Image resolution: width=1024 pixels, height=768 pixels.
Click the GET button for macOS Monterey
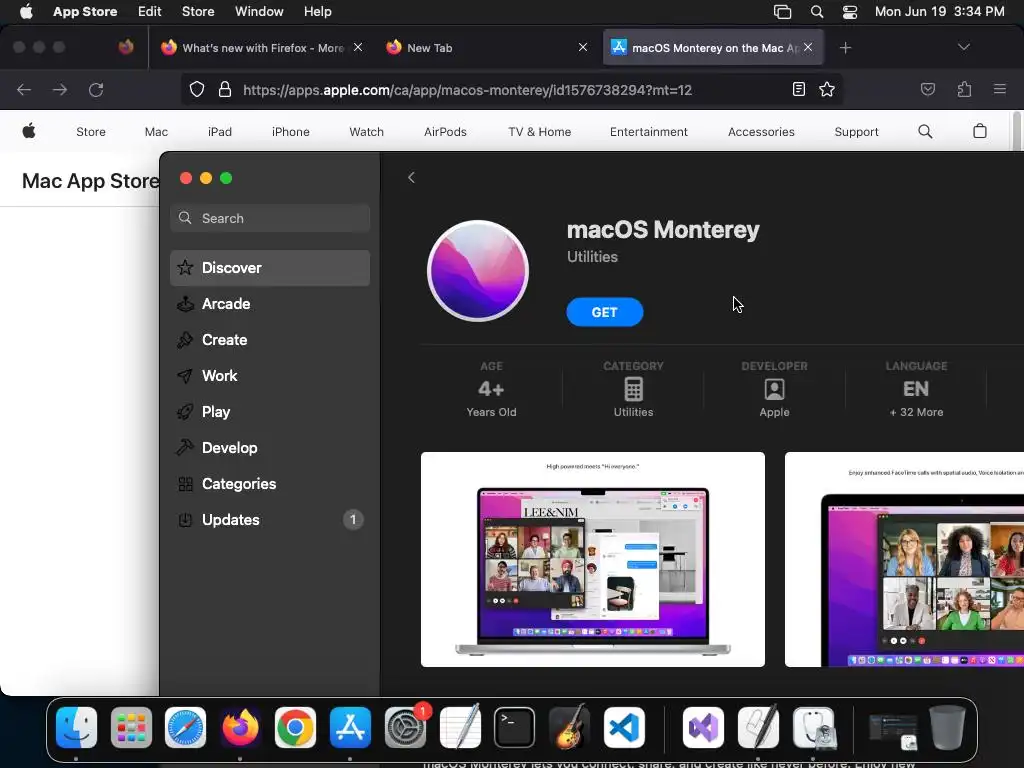coord(604,312)
